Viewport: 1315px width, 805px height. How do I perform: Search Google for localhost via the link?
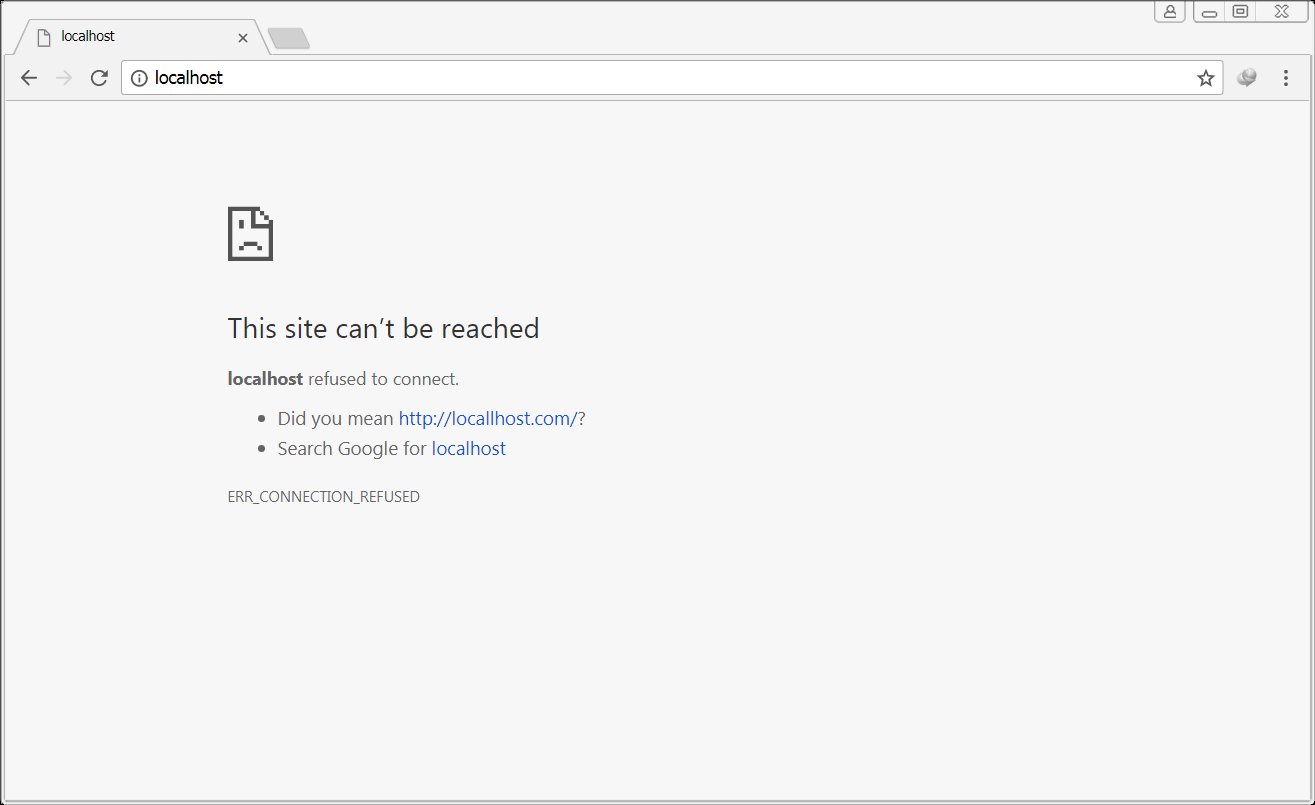coord(468,448)
